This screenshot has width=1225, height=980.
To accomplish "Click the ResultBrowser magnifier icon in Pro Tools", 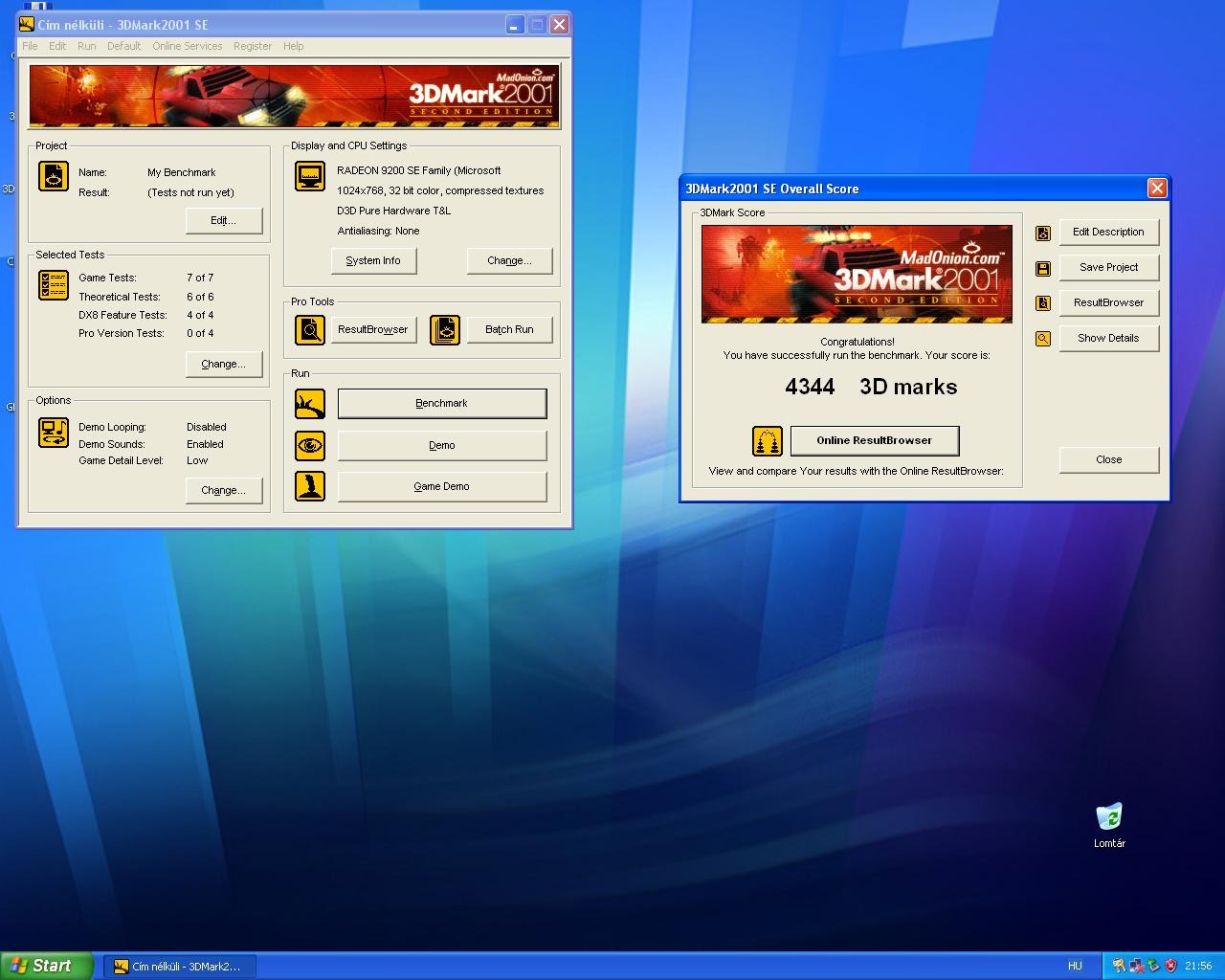I will click(310, 330).
